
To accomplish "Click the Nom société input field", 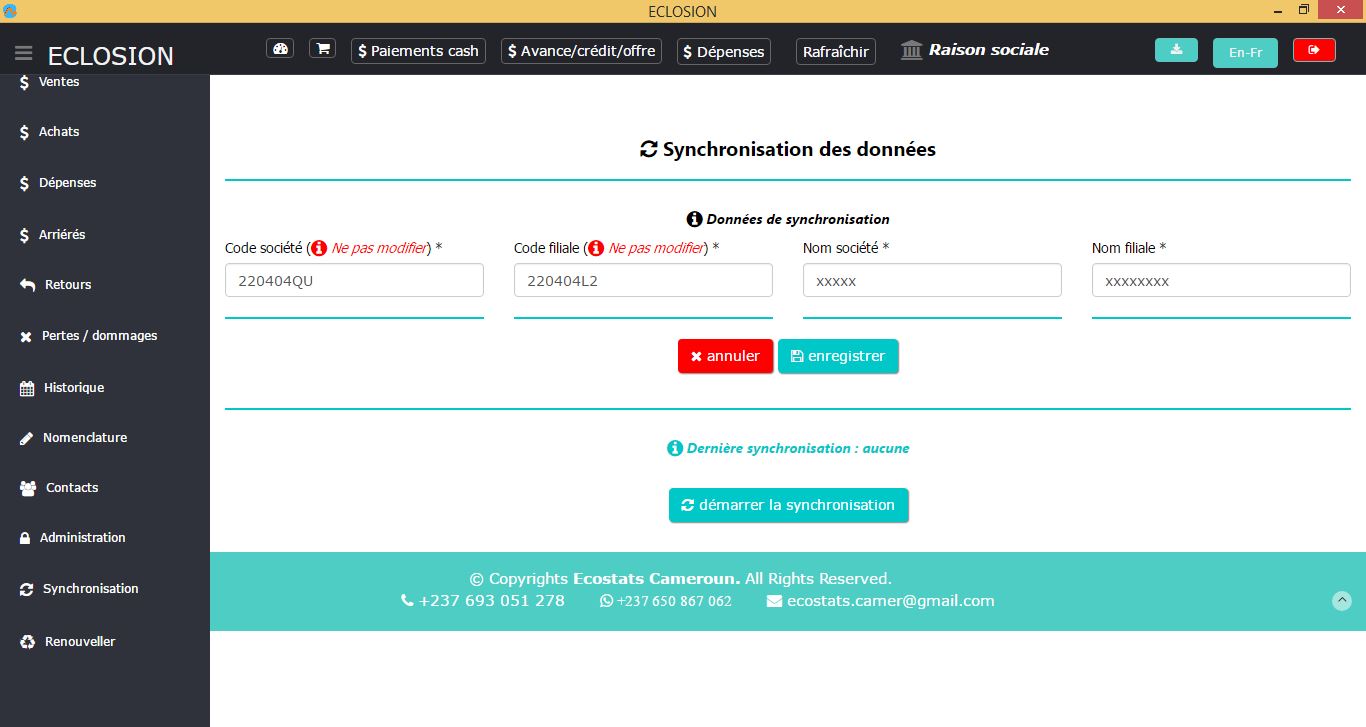I will [x=931, y=281].
